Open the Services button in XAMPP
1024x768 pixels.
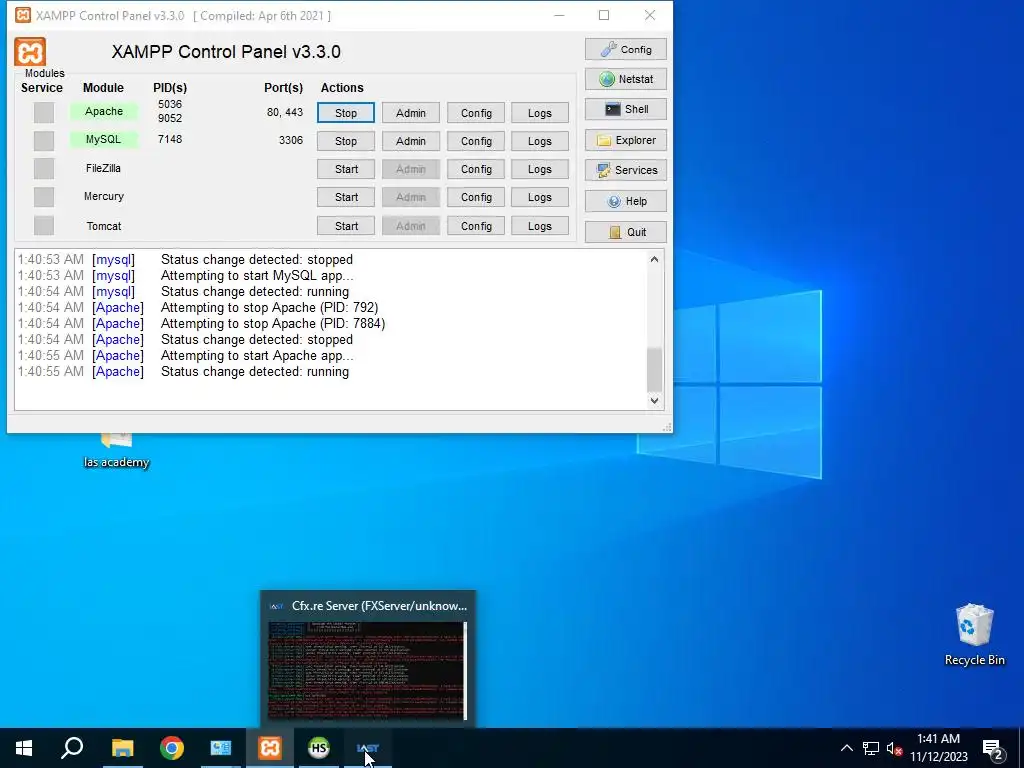tap(626, 170)
